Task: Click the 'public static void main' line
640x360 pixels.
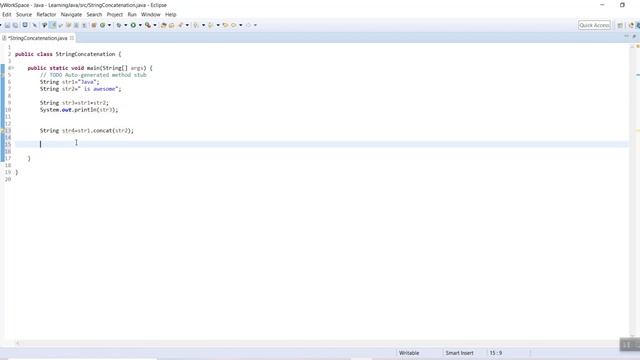Action: tap(90, 68)
